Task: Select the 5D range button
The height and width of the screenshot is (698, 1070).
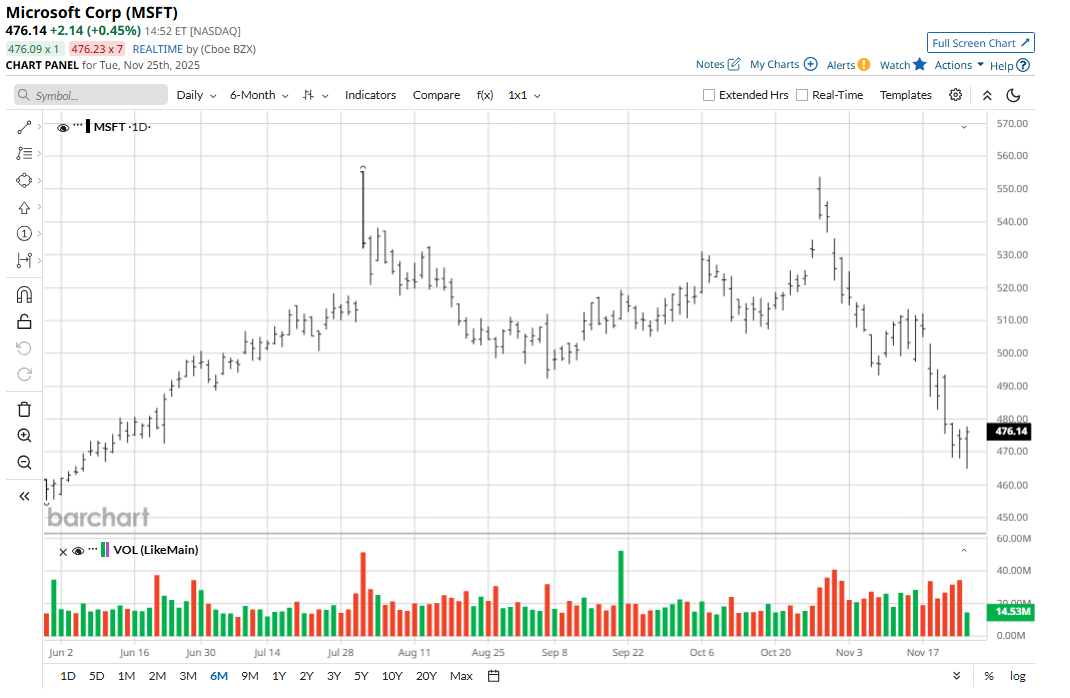Action: 96,676
